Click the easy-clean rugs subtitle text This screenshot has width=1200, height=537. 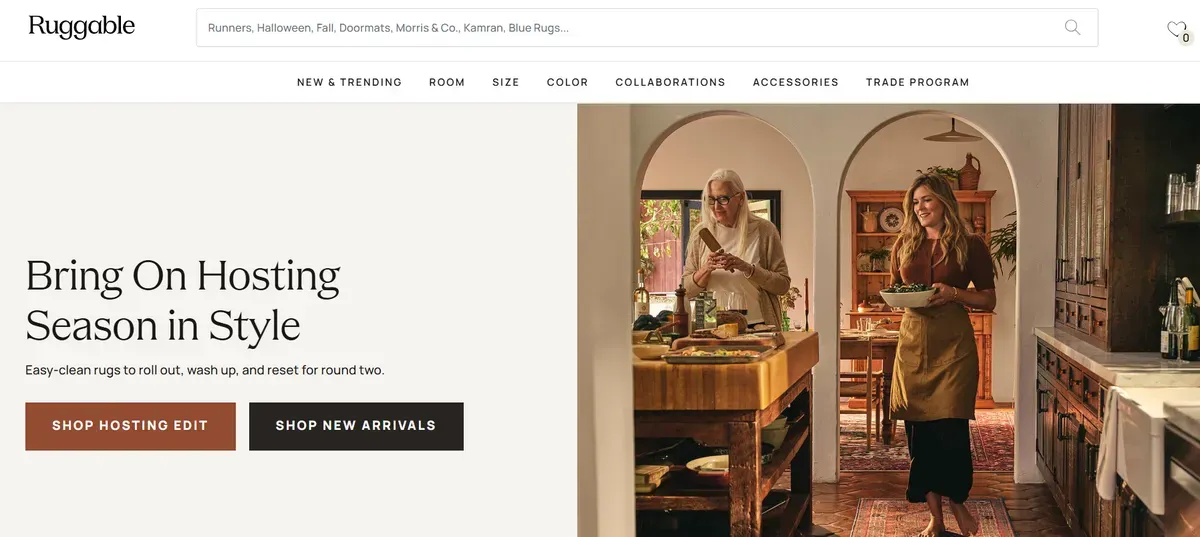tap(205, 370)
